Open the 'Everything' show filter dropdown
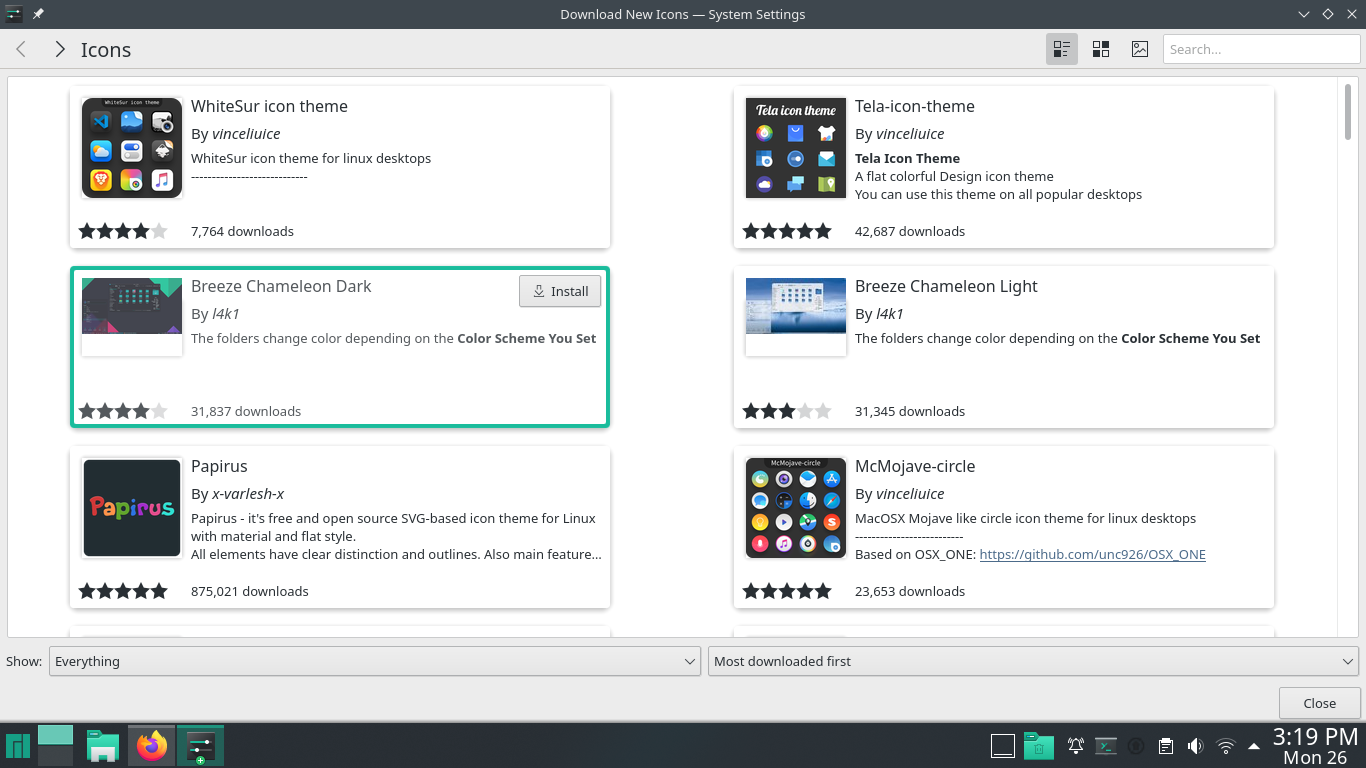1366x768 pixels. tap(374, 661)
